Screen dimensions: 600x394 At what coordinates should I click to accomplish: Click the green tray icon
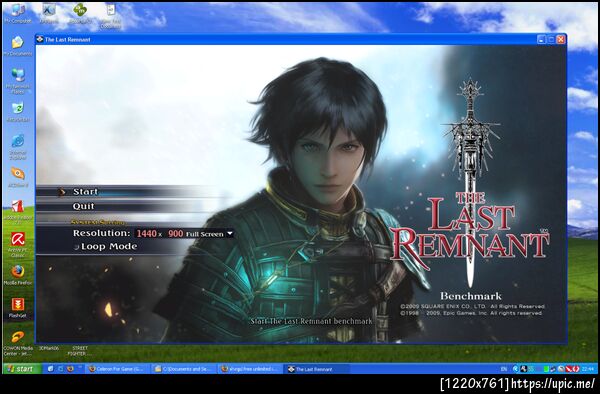click(x=546, y=369)
